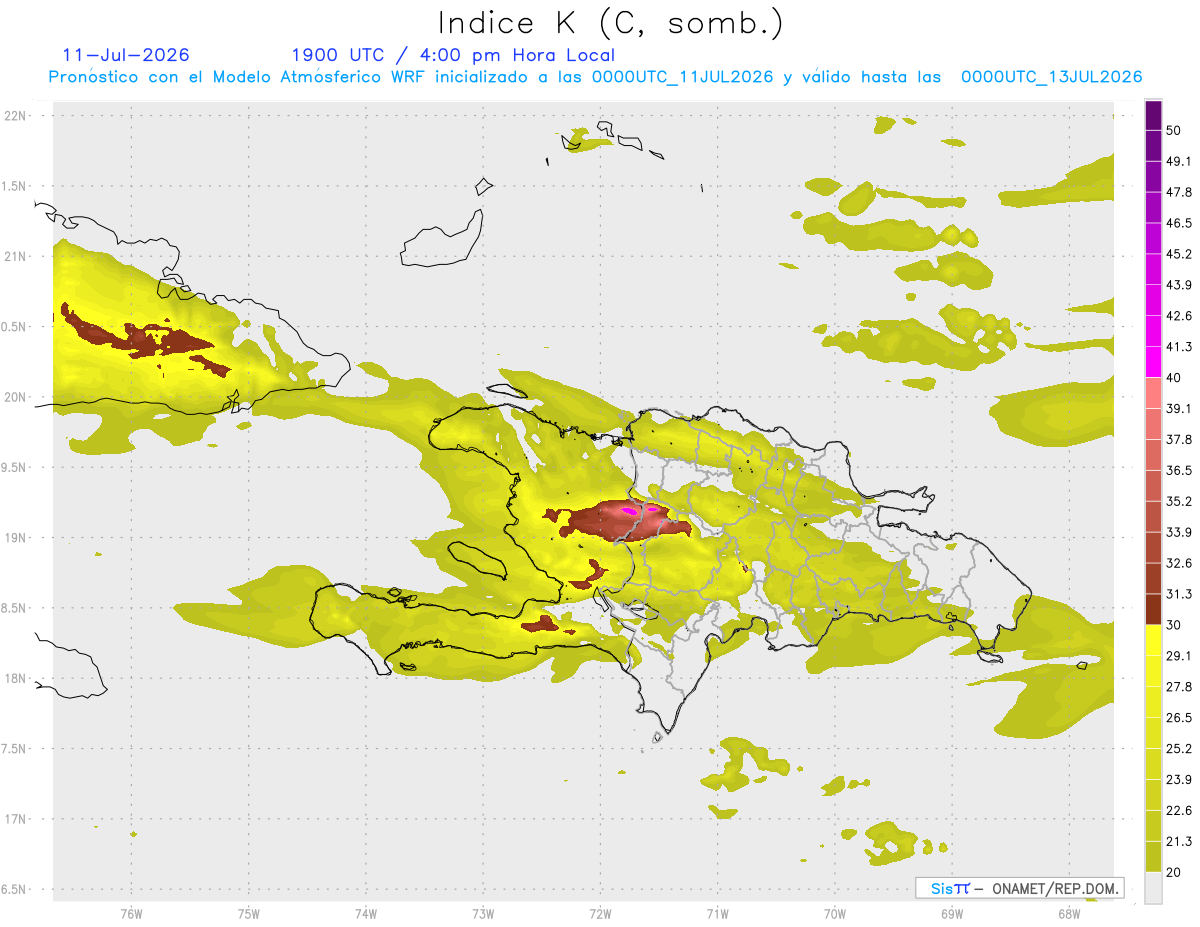Select the bright yellow swatch between 29.1 and 30
The height and width of the screenshot is (927, 1200).
(1153, 640)
